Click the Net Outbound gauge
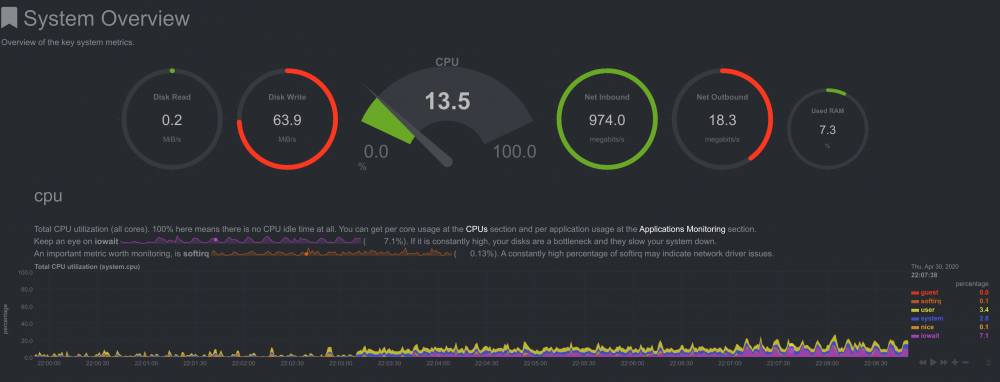Viewport: 1000px width, 382px height. [722, 119]
